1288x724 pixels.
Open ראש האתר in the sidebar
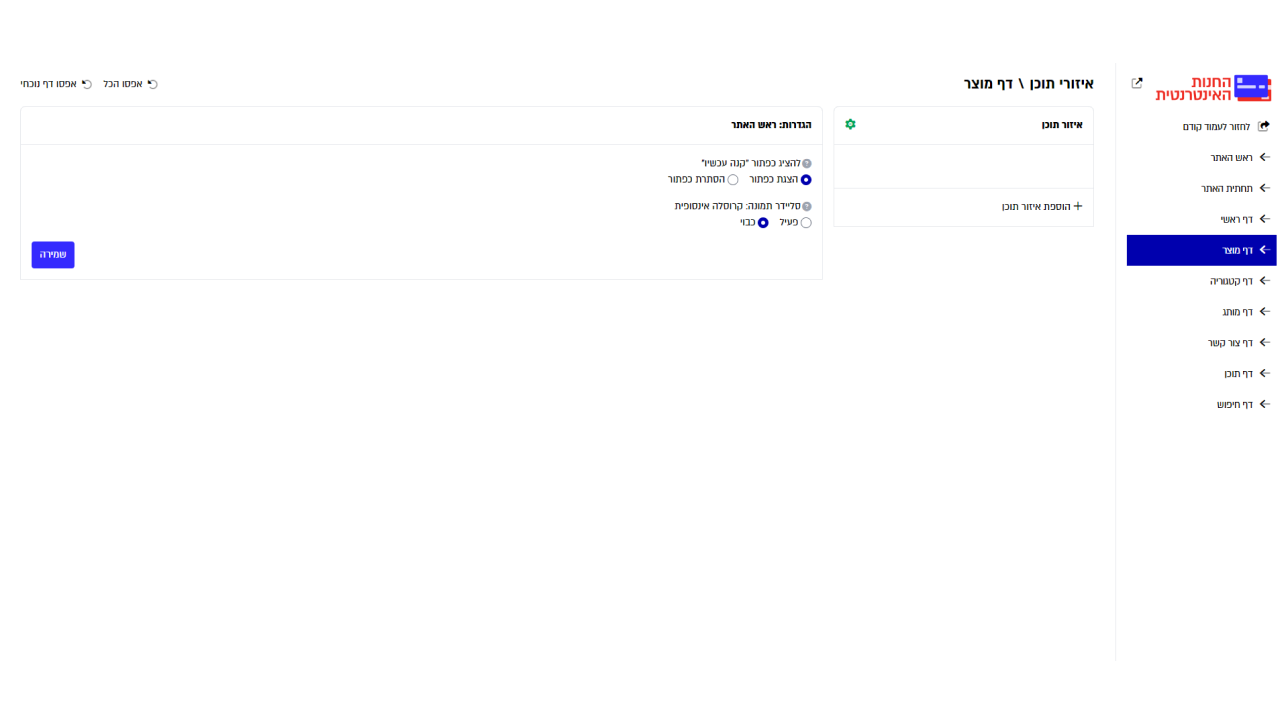1239,158
